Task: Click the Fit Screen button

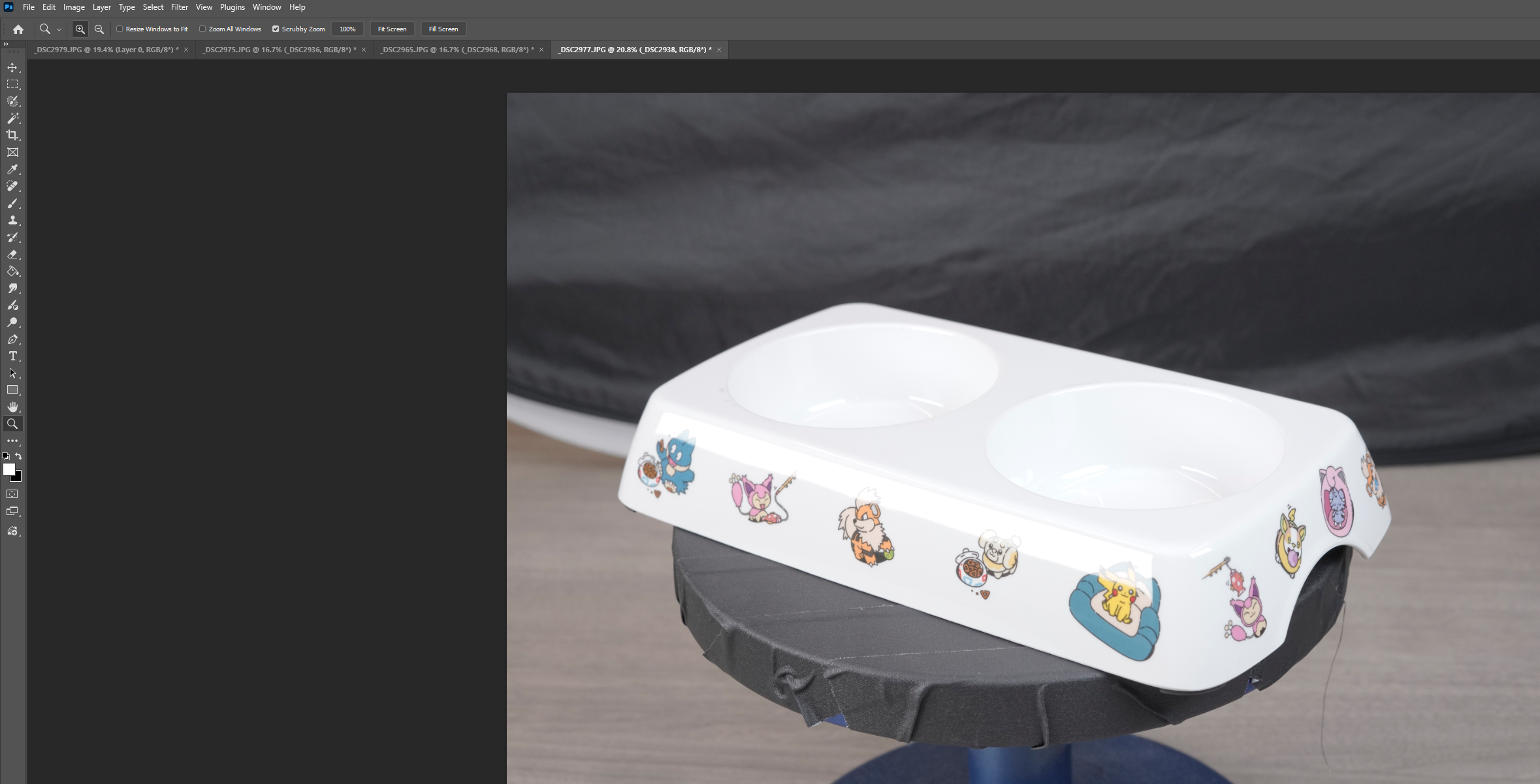Action: click(392, 29)
